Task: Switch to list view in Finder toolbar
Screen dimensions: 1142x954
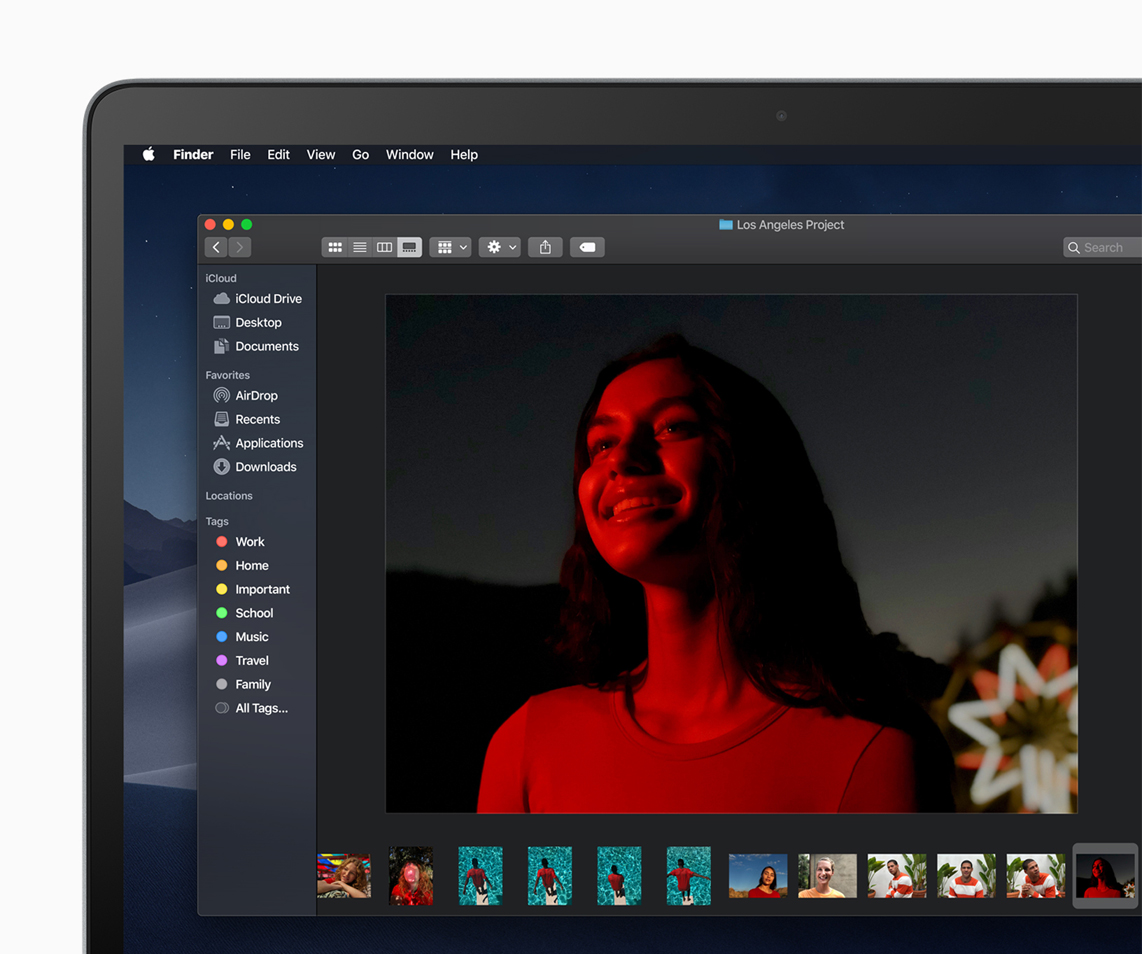Action: (360, 247)
